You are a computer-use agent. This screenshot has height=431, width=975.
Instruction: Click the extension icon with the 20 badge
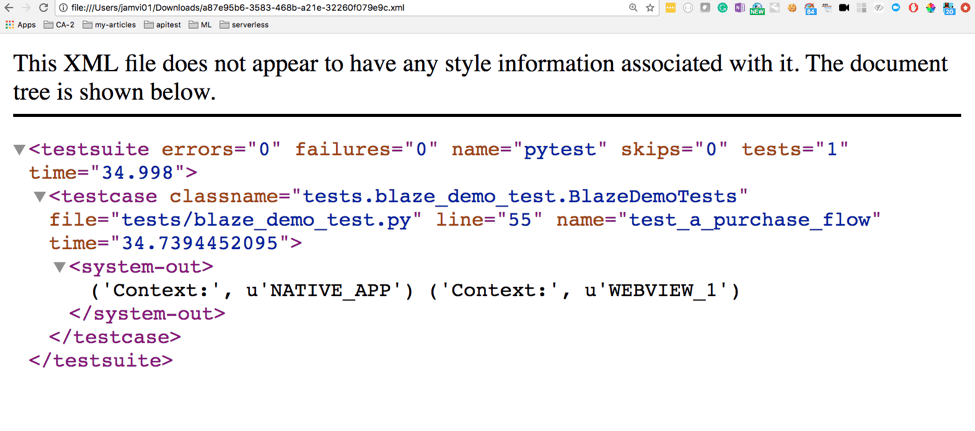coord(949,9)
